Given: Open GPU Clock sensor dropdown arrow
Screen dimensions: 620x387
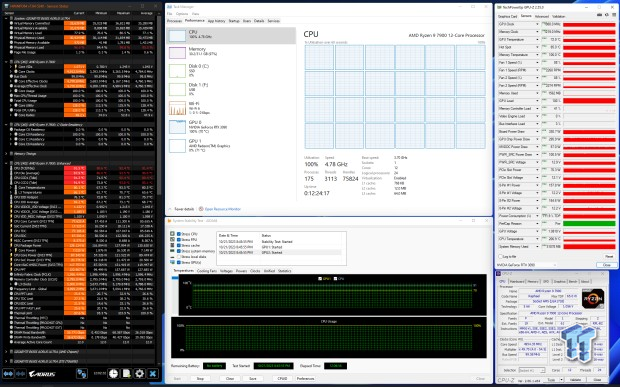Looking at the screenshot, I should tap(537, 24).
